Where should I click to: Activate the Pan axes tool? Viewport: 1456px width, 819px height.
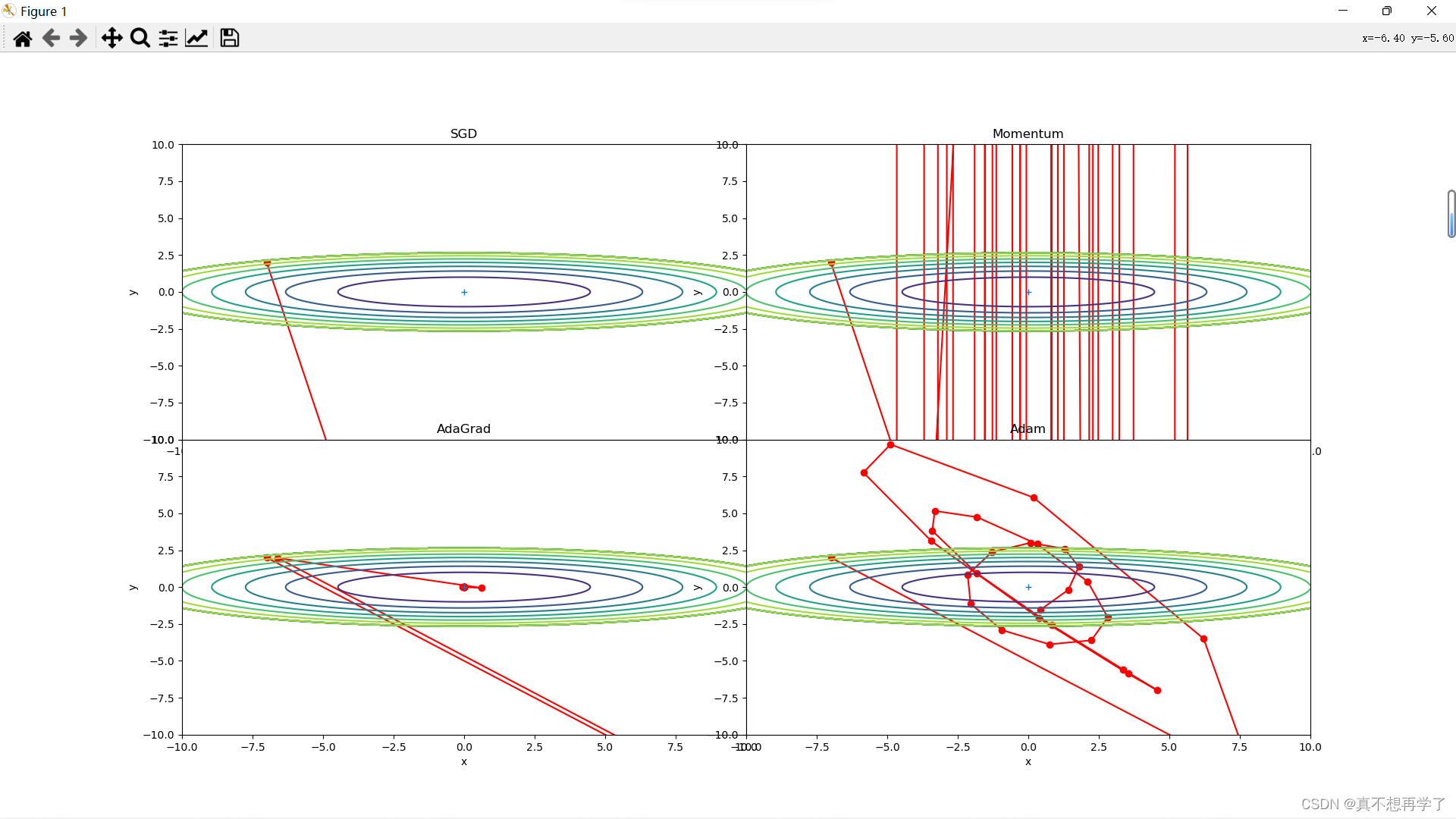click(x=111, y=38)
